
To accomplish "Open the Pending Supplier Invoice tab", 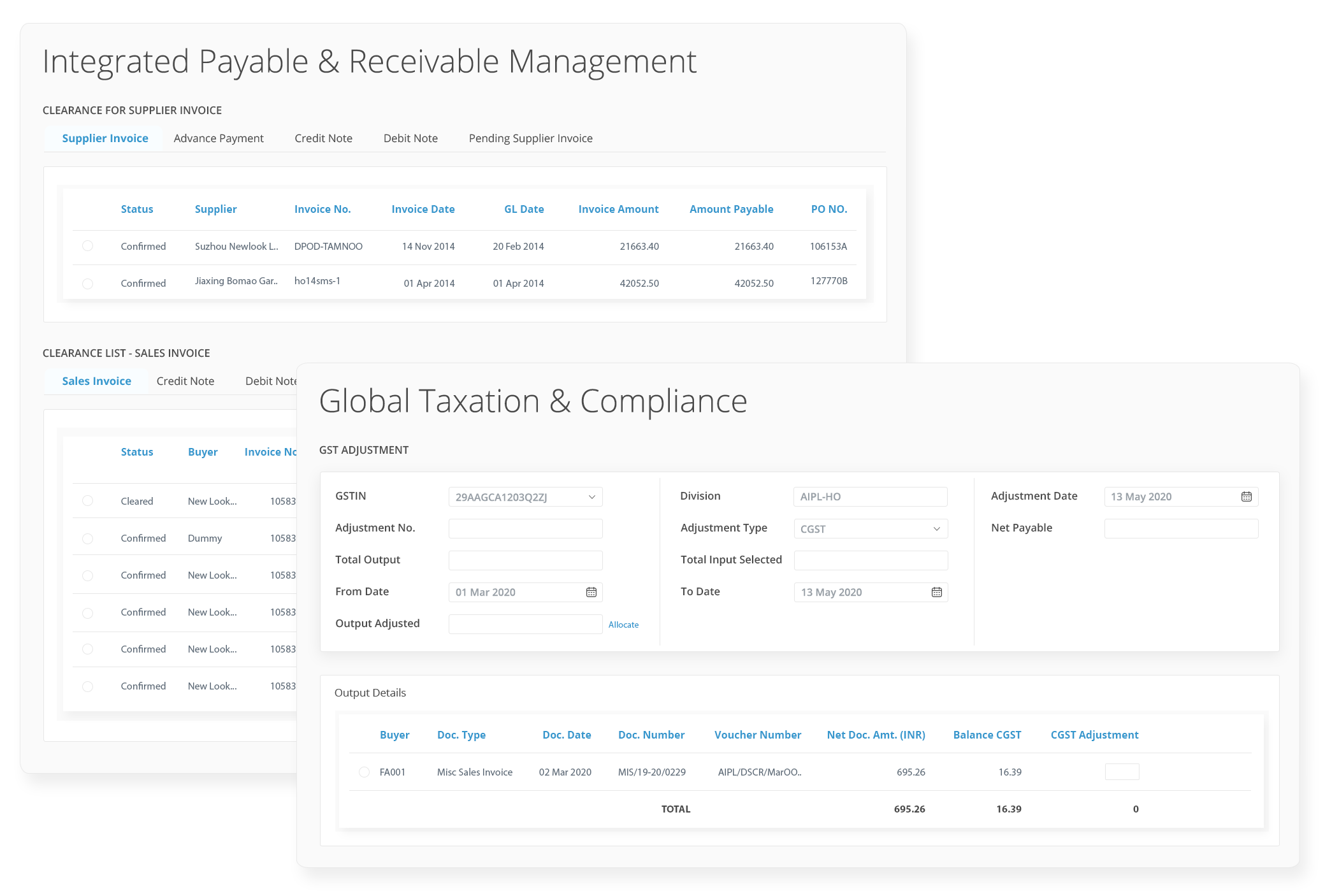I will [531, 138].
